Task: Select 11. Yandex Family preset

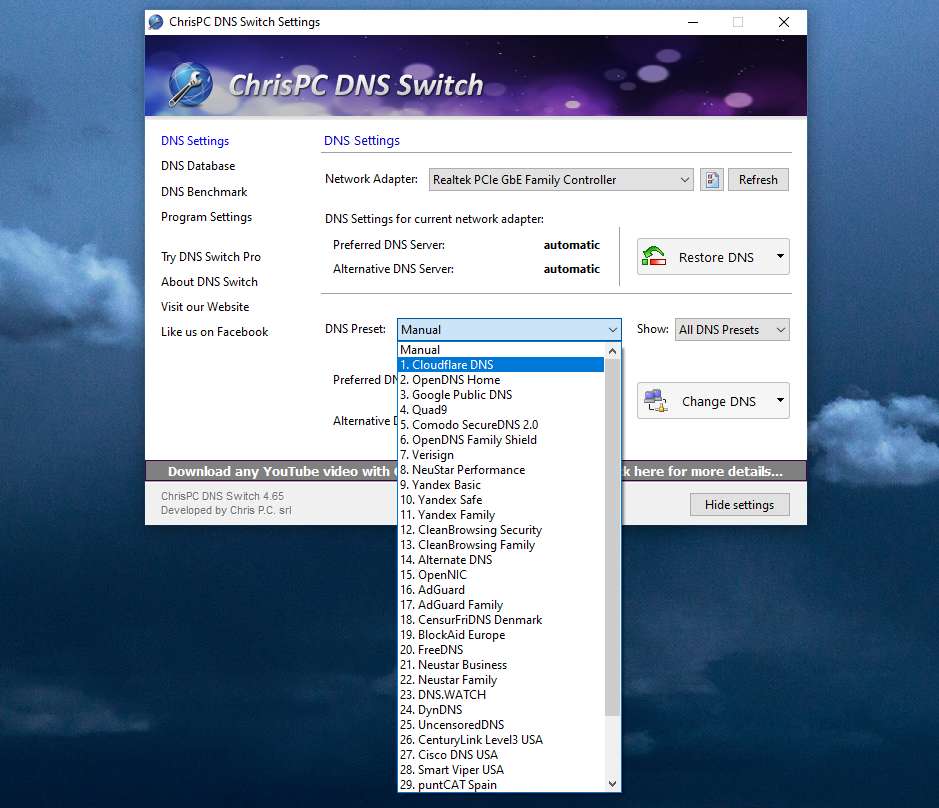Action: point(501,515)
